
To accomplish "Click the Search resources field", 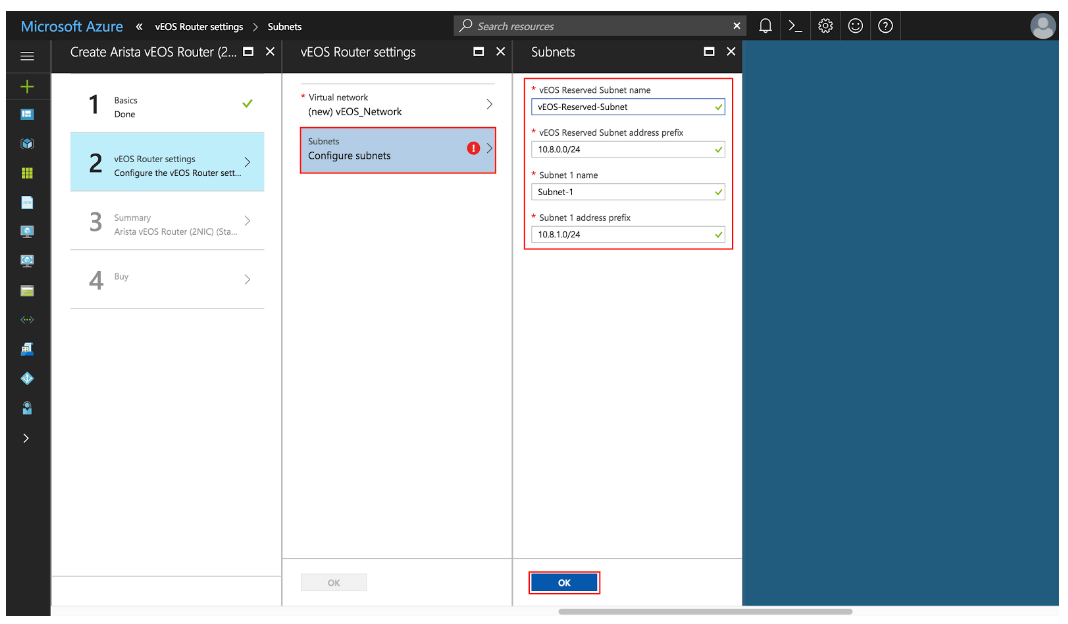I will pyautogui.click(x=600, y=26).
